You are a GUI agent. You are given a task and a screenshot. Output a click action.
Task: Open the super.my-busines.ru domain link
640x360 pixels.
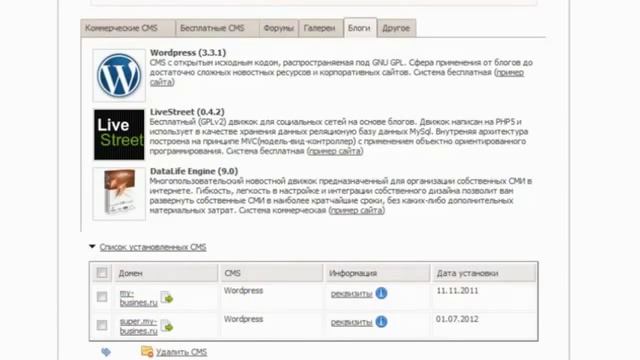tap(139, 326)
